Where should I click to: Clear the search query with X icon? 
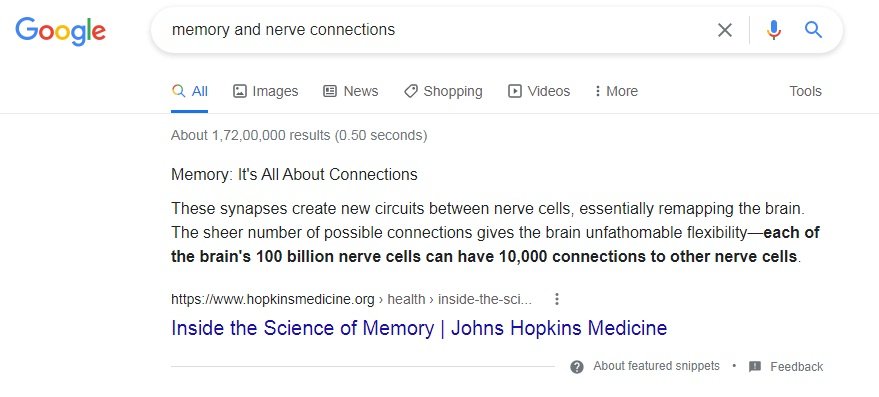click(725, 30)
